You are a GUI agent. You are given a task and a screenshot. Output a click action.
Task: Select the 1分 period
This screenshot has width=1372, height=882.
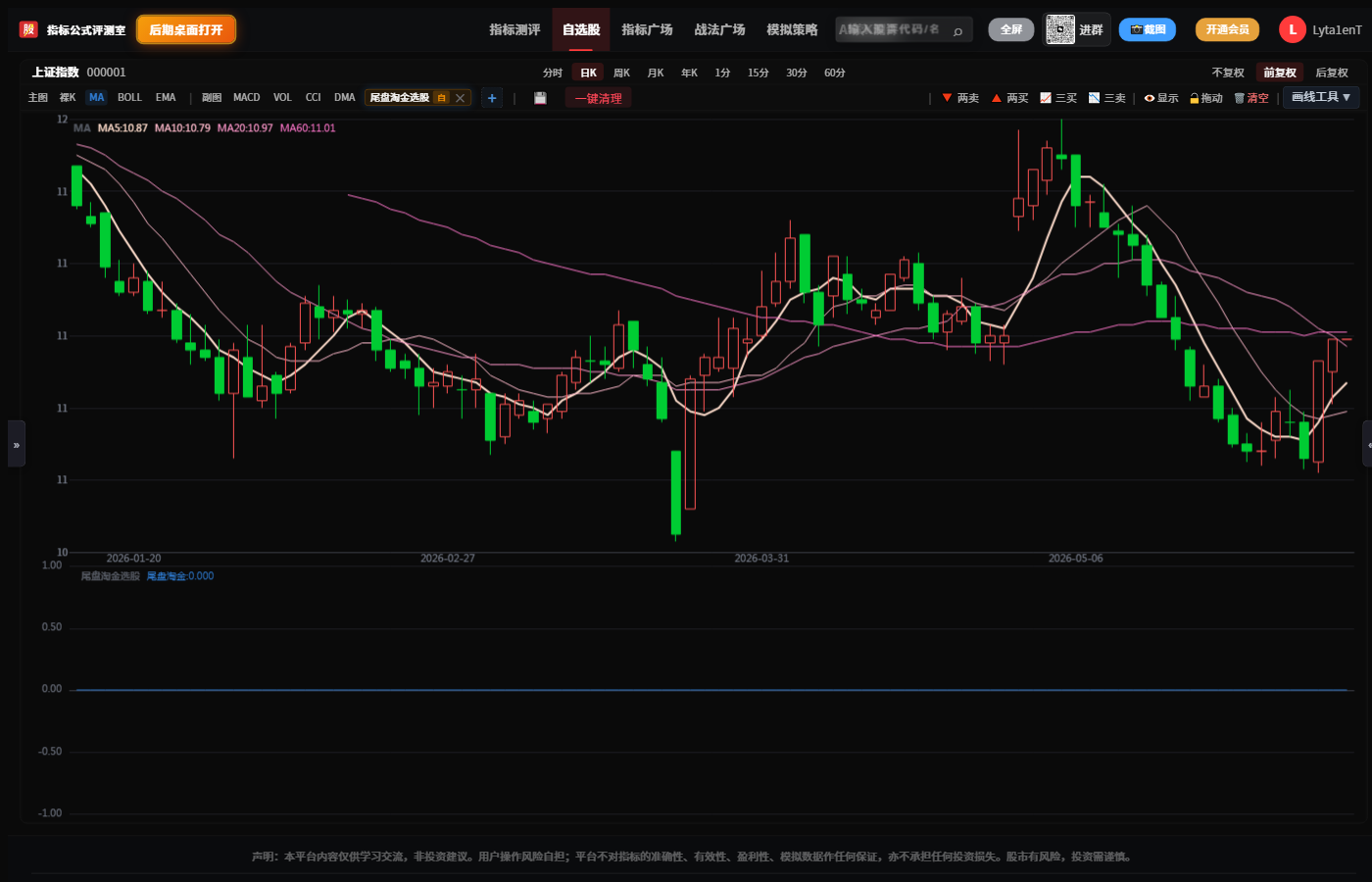pyautogui.click(x=722, y=73)
